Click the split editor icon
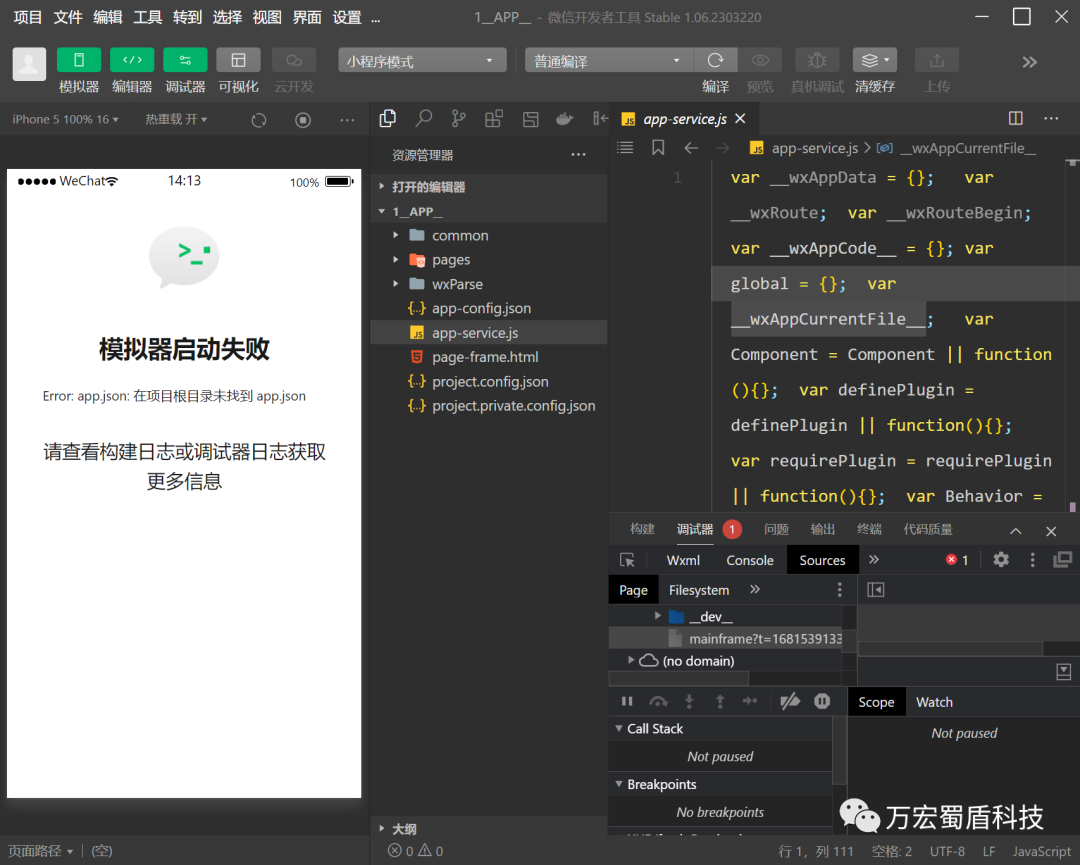 (1015, 118)
